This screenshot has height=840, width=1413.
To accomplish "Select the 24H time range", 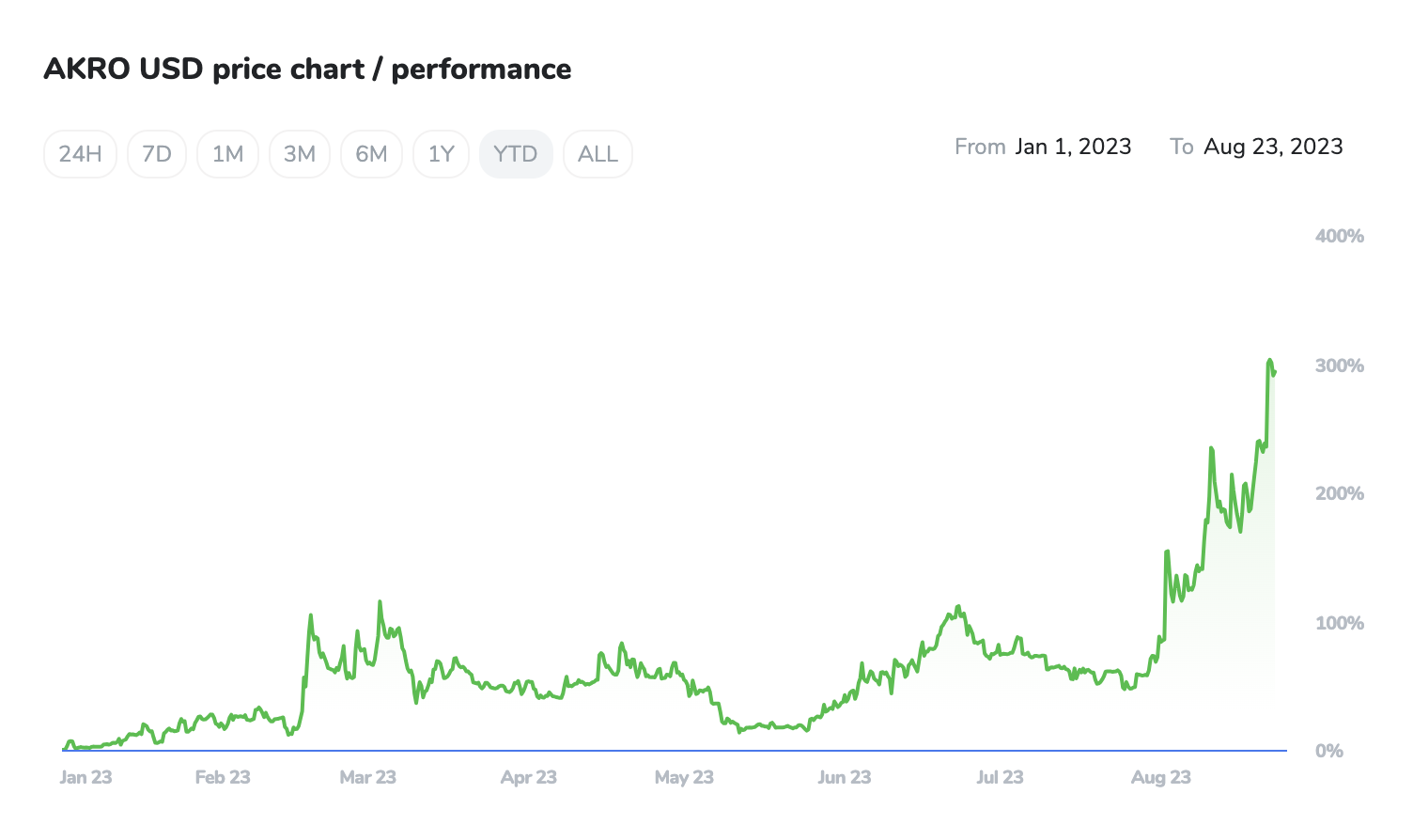I will pos(80,154).
